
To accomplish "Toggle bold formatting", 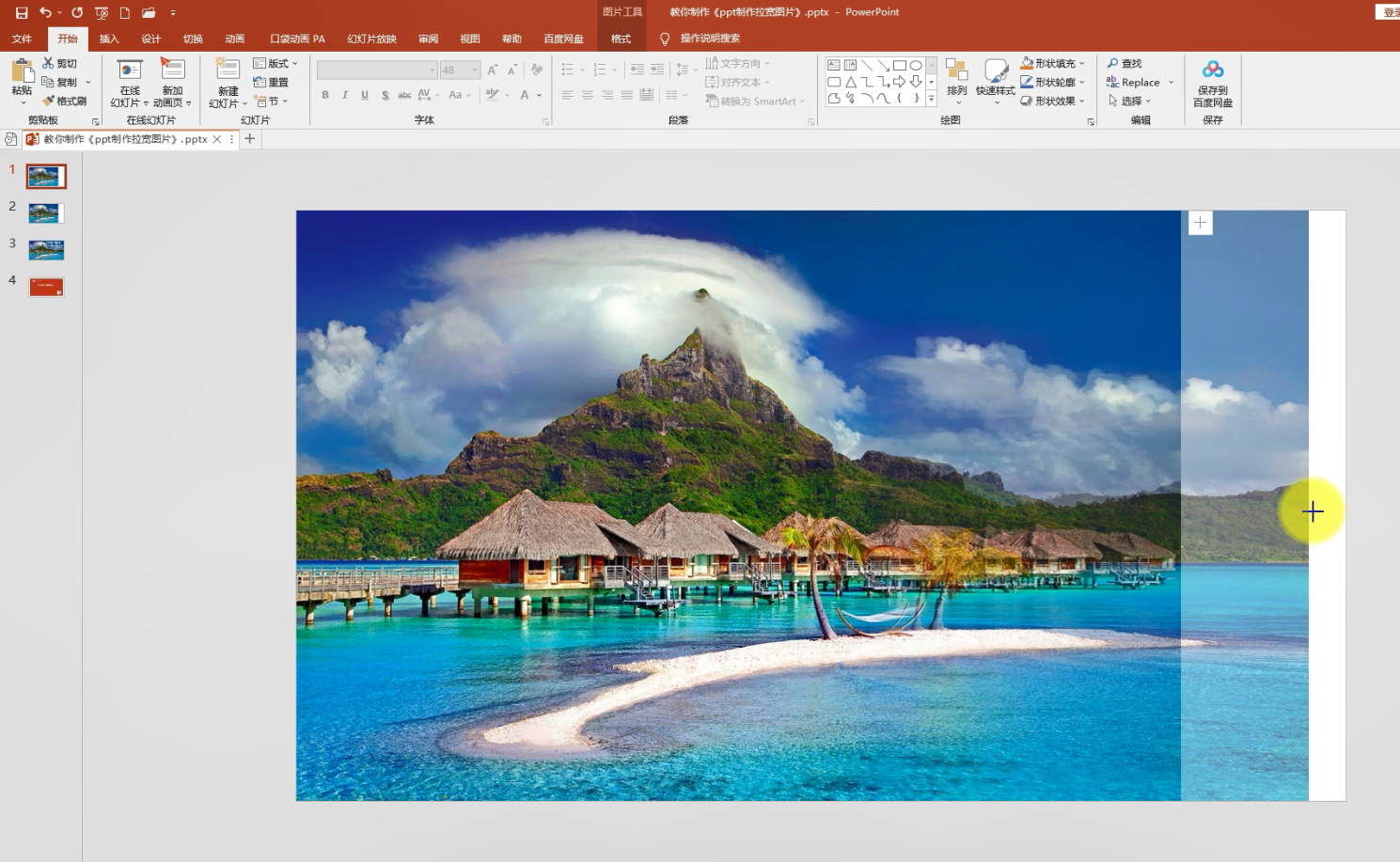I will [325, 95].
